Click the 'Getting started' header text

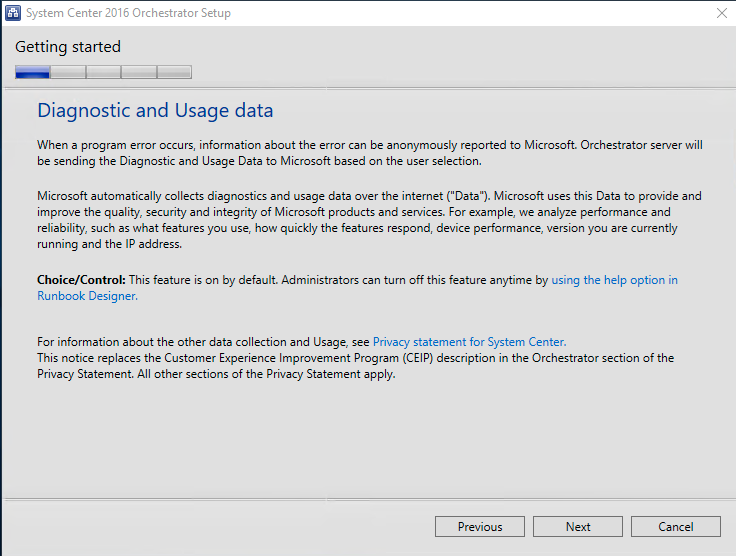pyautogui.click(x=68, y=47)
